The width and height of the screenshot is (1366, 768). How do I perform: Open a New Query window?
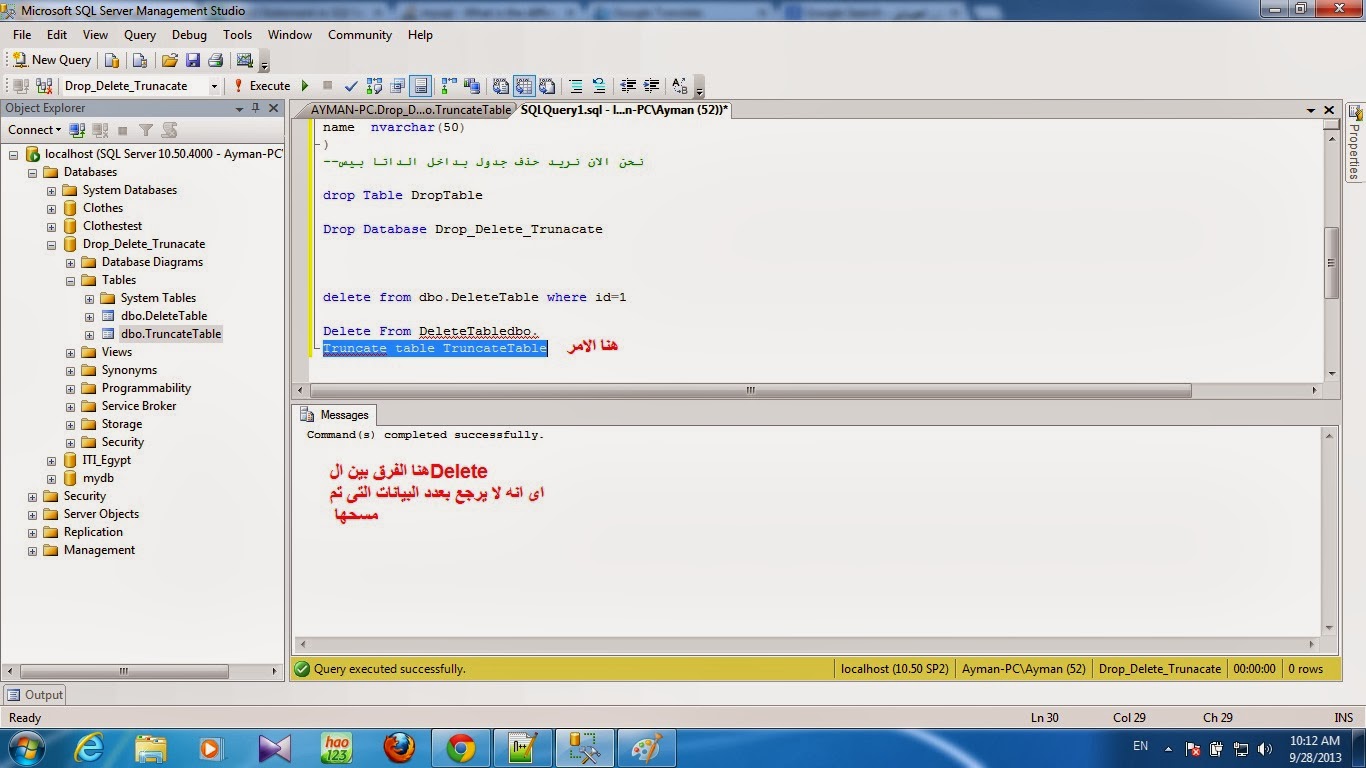click(x=50, y=59)
